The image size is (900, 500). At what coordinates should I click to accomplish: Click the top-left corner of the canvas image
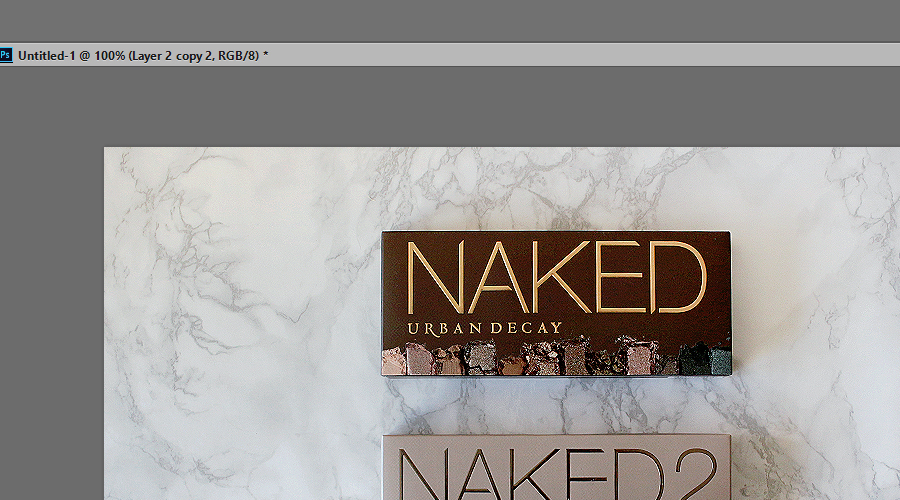tap(106, 150)
